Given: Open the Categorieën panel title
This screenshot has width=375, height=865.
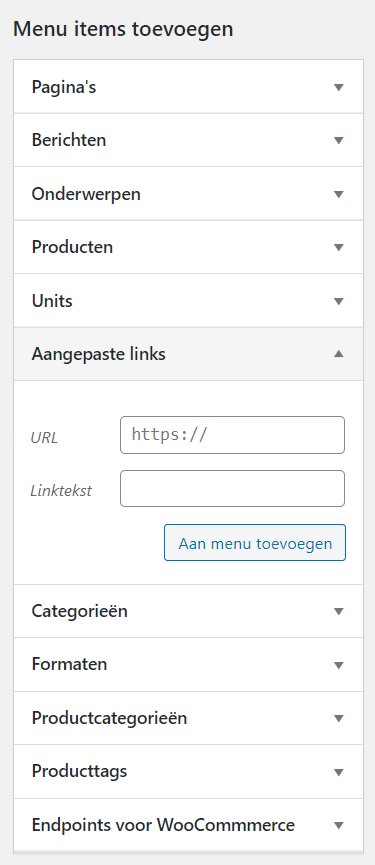Looking at the screenshot, I should tap(79, 611).
